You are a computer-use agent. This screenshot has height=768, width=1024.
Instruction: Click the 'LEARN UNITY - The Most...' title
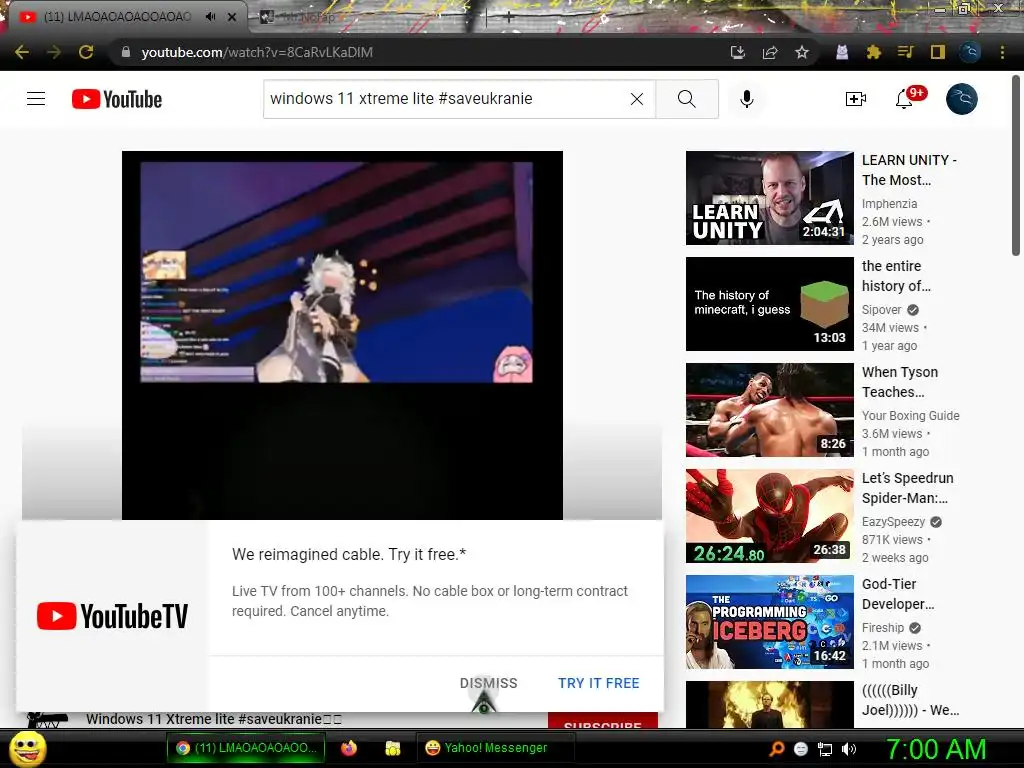909,170
